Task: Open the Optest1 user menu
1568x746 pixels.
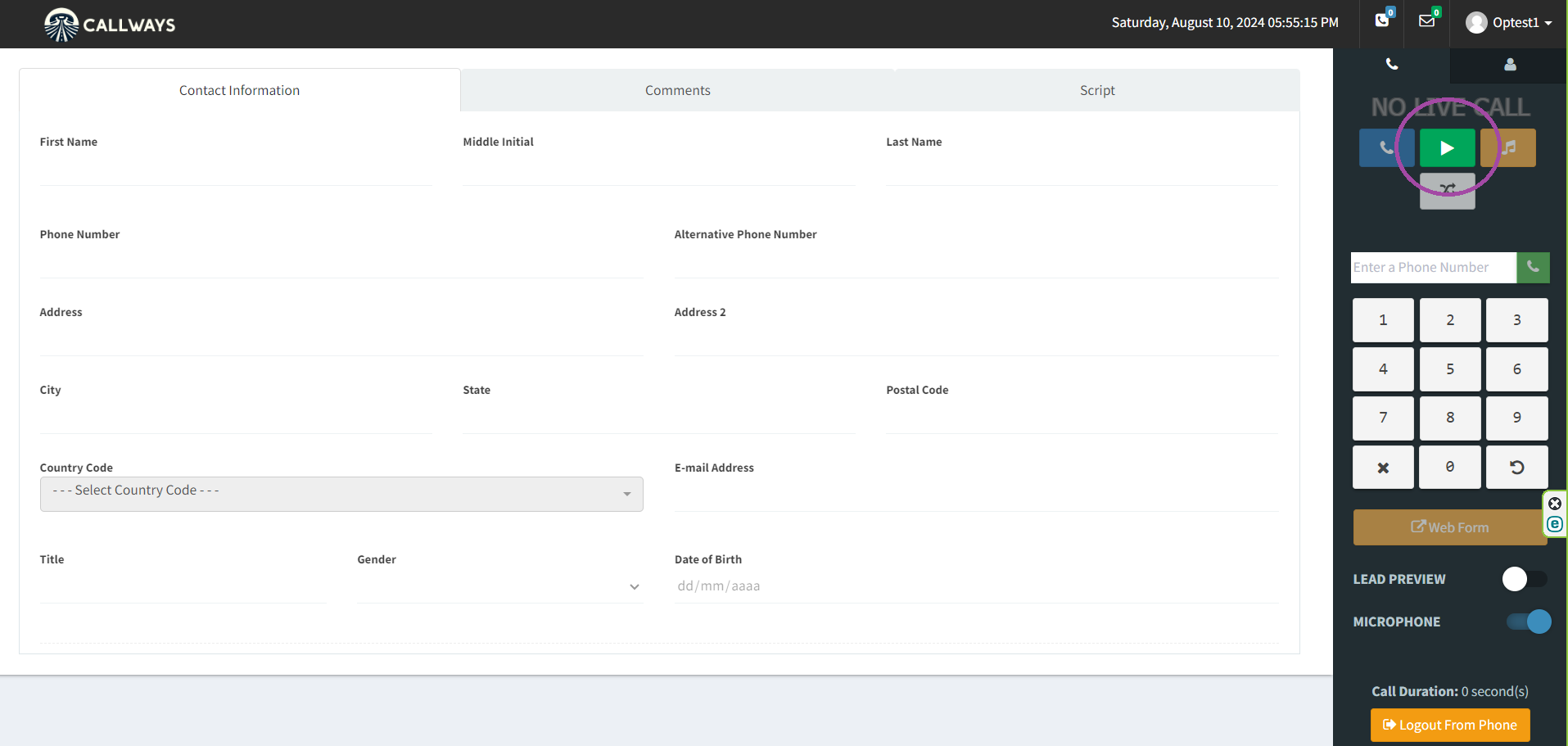Action: (1509, 23)
